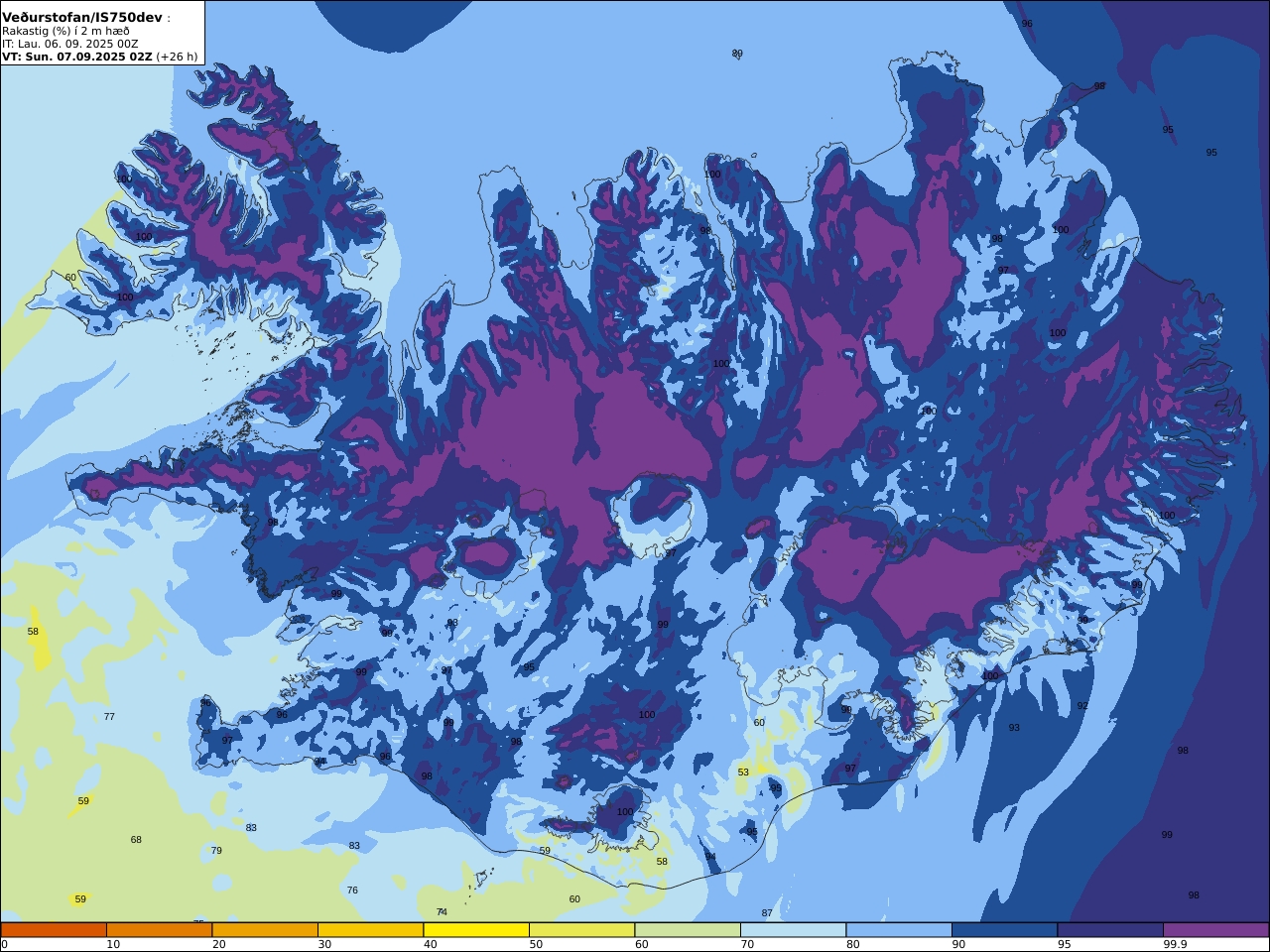Click the '99.9' legend tick label
The height and width of the screenshot is (952, 1270).
click(1176, 944)
